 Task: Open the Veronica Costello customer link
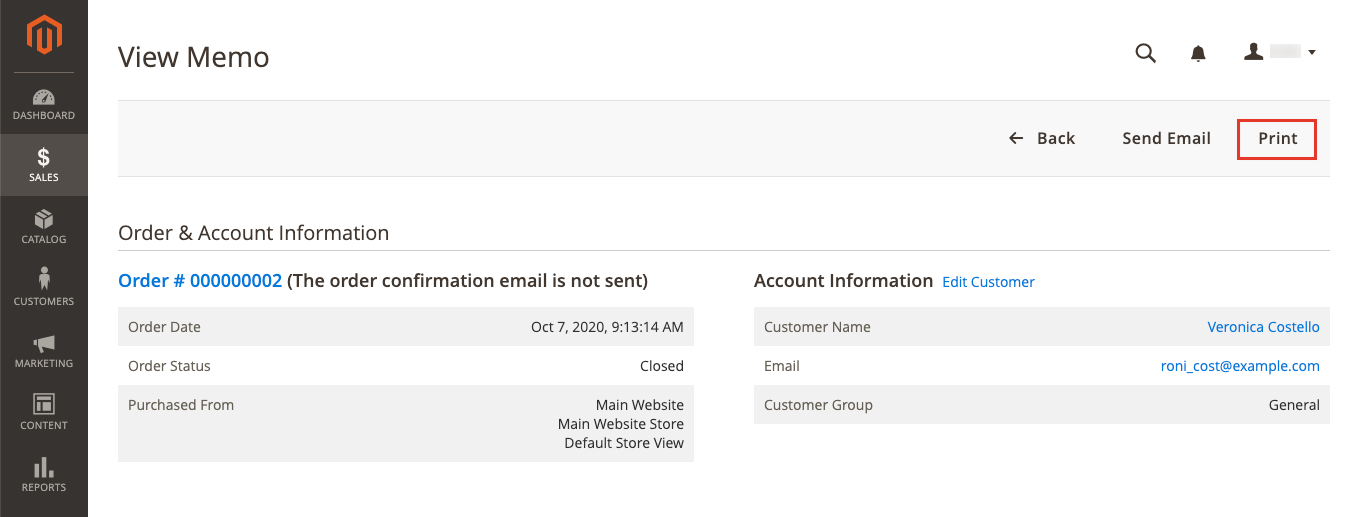click(1263, 327)
